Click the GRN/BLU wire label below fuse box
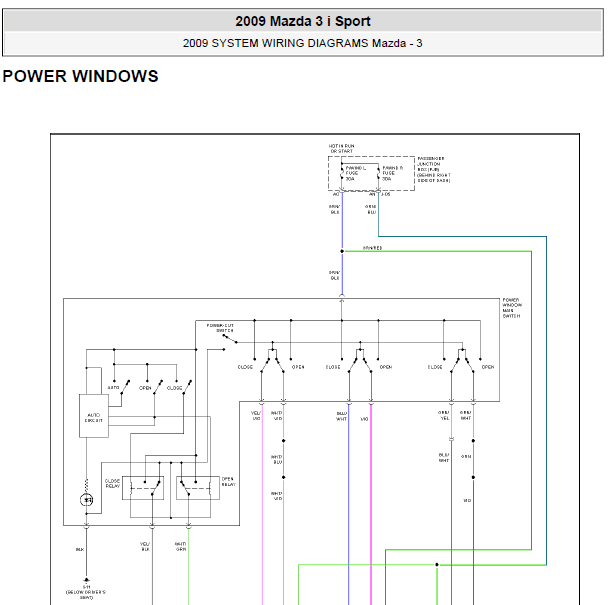 [x=371, y=209]
